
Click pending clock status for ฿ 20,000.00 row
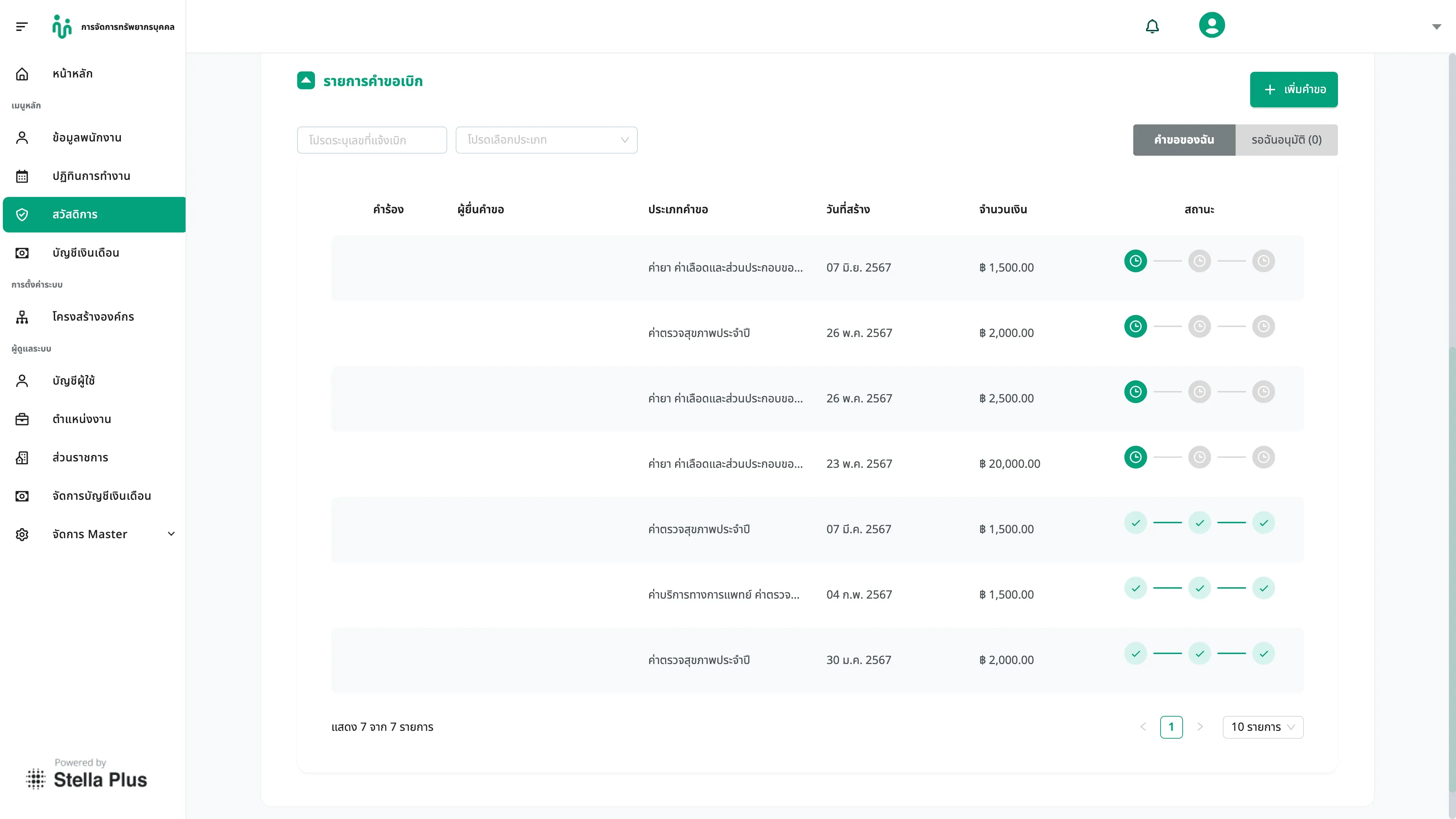pos(1135,457)
